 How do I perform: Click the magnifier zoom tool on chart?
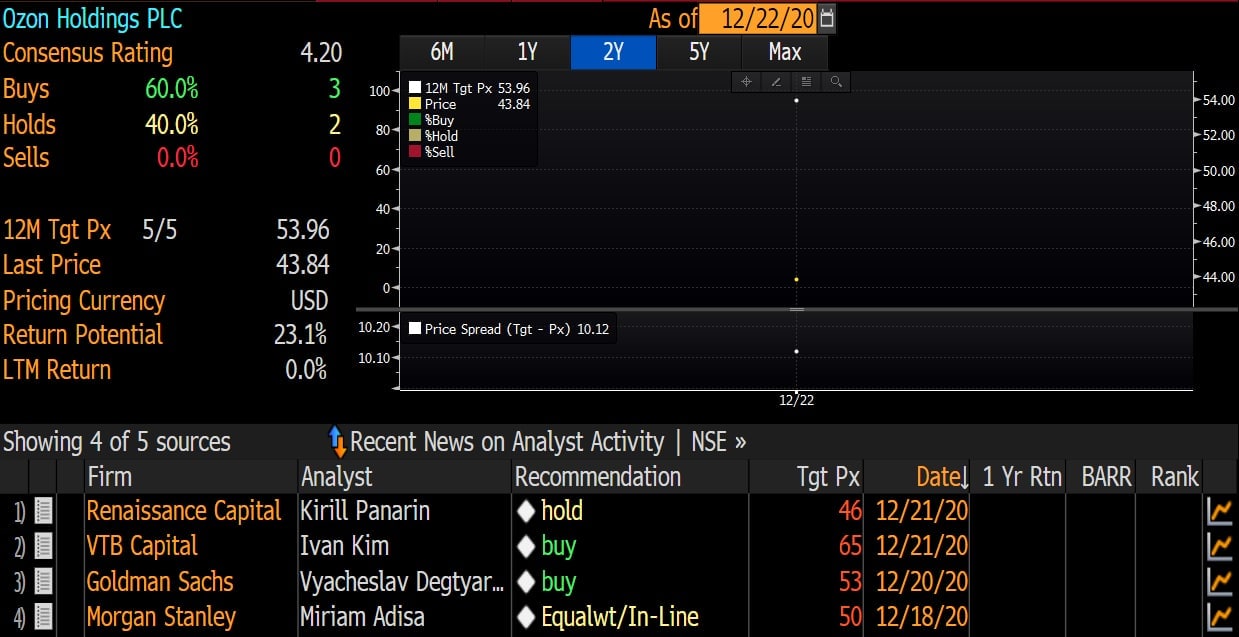pos(836,82)
